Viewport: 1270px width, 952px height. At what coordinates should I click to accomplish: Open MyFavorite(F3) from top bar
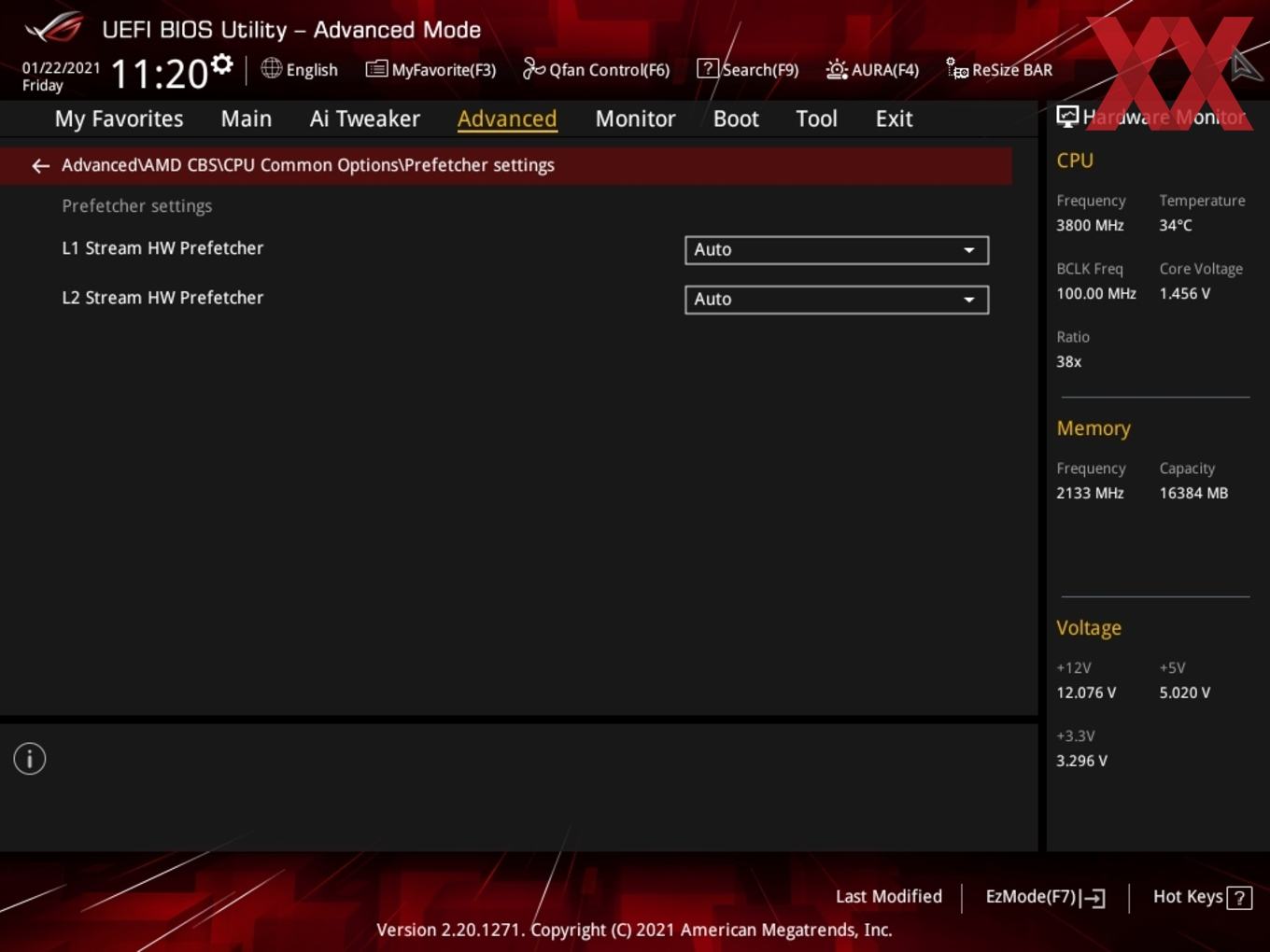[x=430, y=69]
